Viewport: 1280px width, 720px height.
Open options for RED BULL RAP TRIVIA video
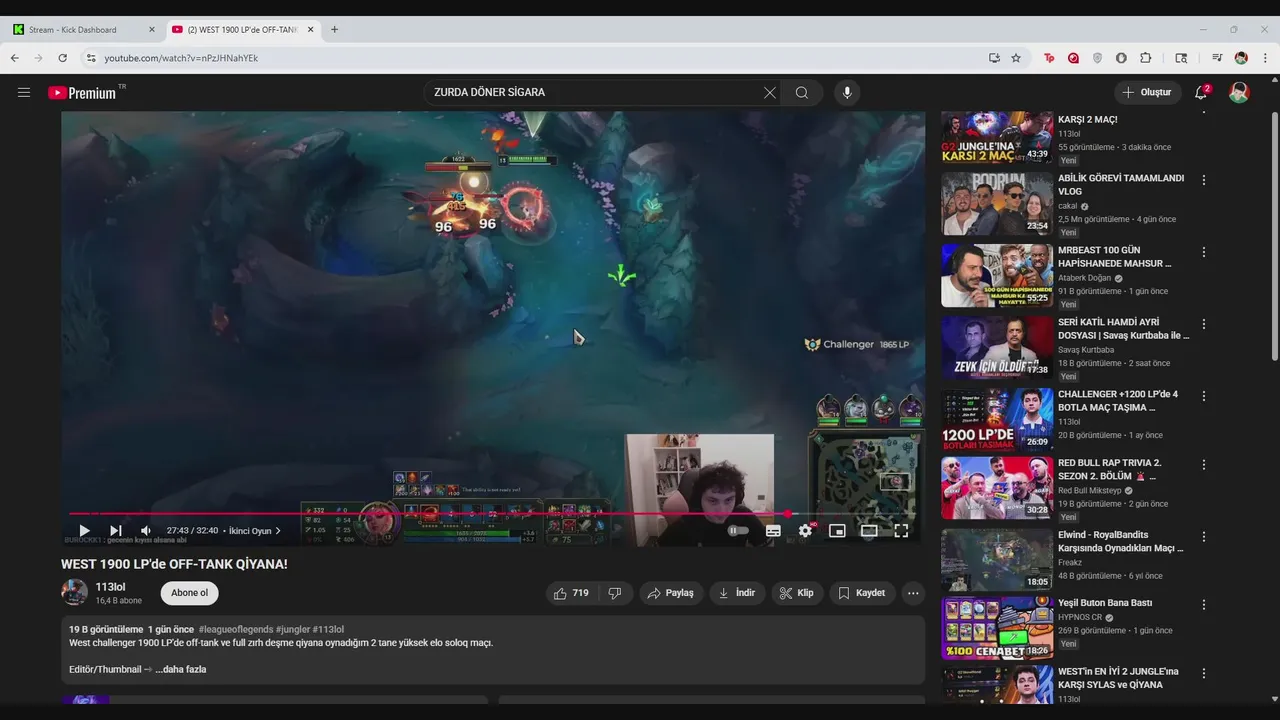[x=1204, y=465]
